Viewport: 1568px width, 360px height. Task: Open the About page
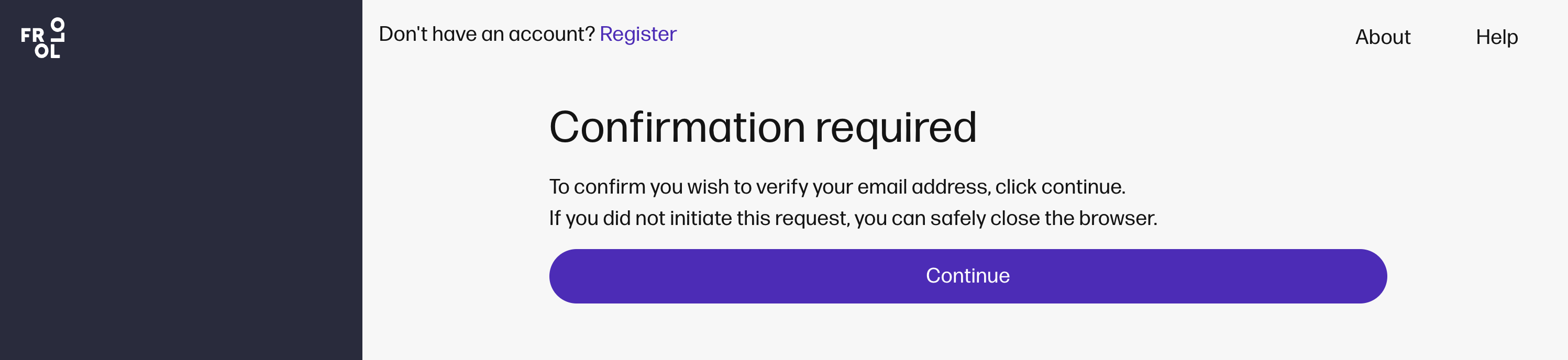1382,37
